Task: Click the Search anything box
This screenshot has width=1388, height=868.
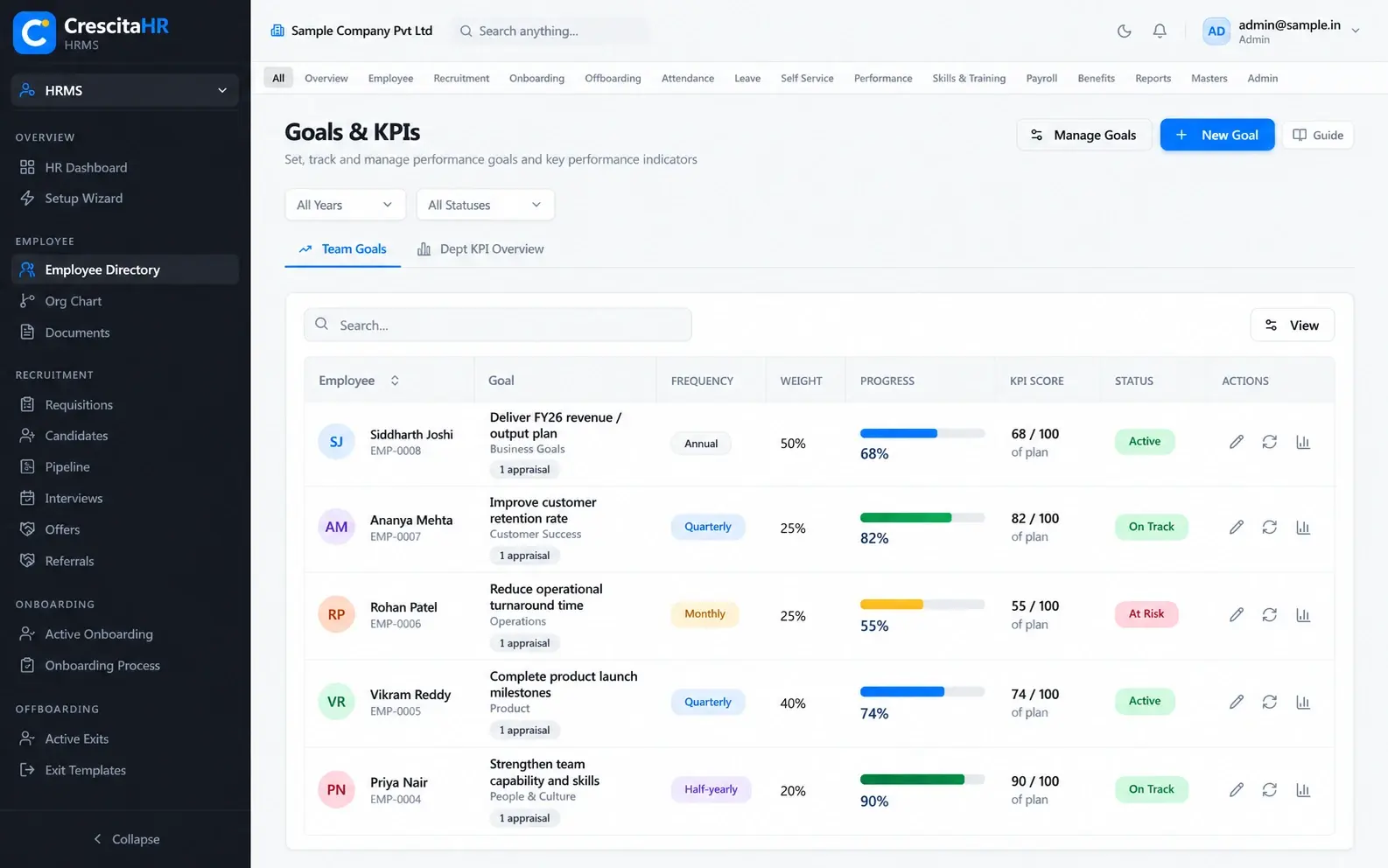Action: click(x=550, y=31)
